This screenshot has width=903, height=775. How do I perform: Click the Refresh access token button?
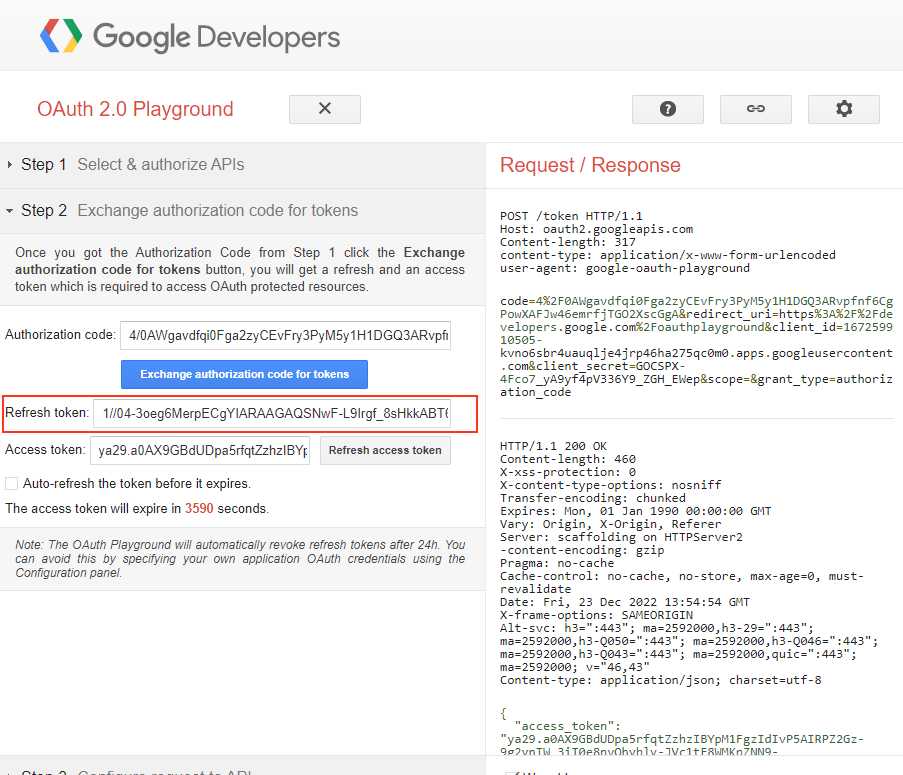point(385,450)
